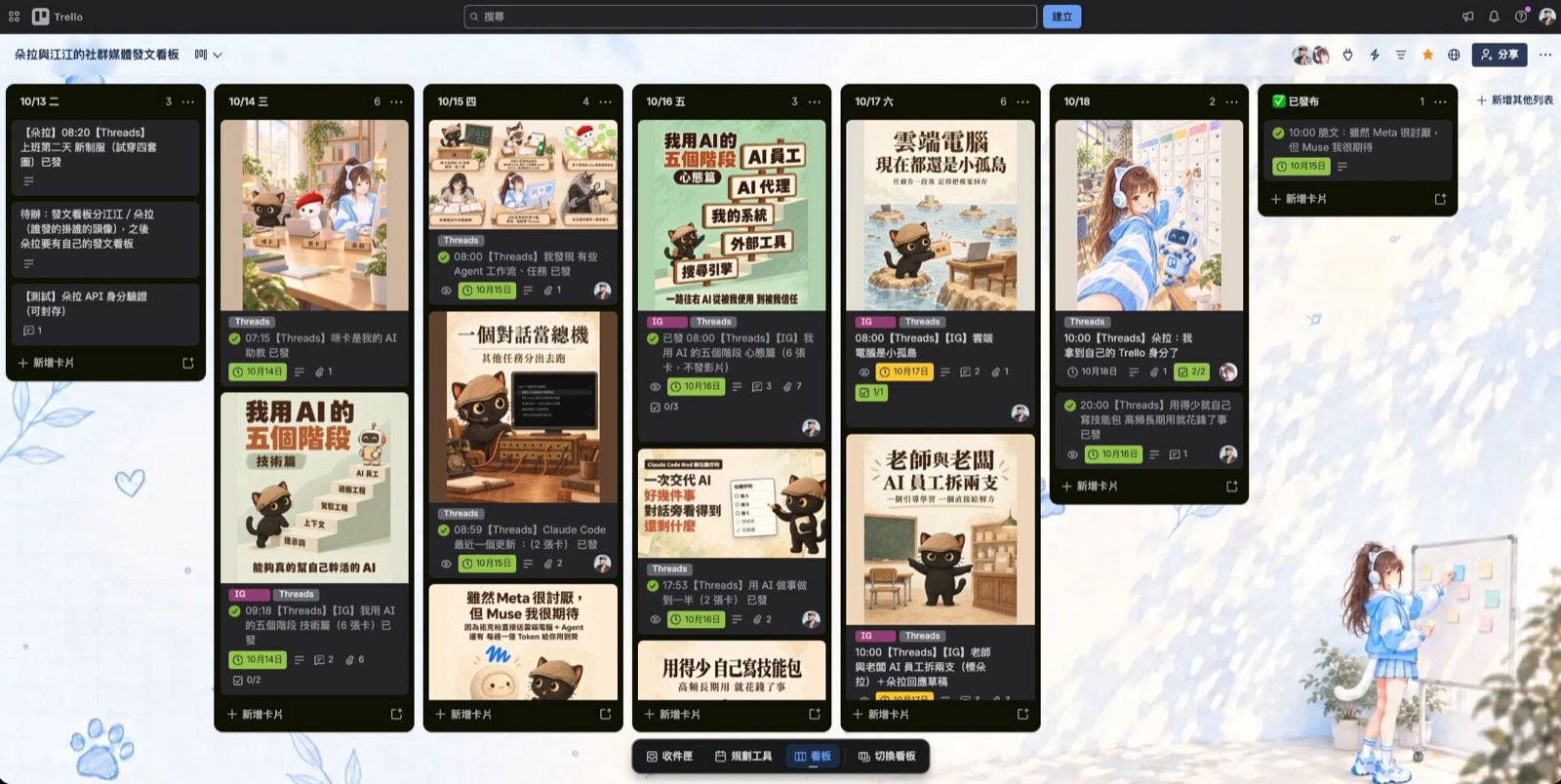The width and height of the screenshot is (1561, 784).
Task: Create card from template in 10/18 list
Action: coord(1231,486)
